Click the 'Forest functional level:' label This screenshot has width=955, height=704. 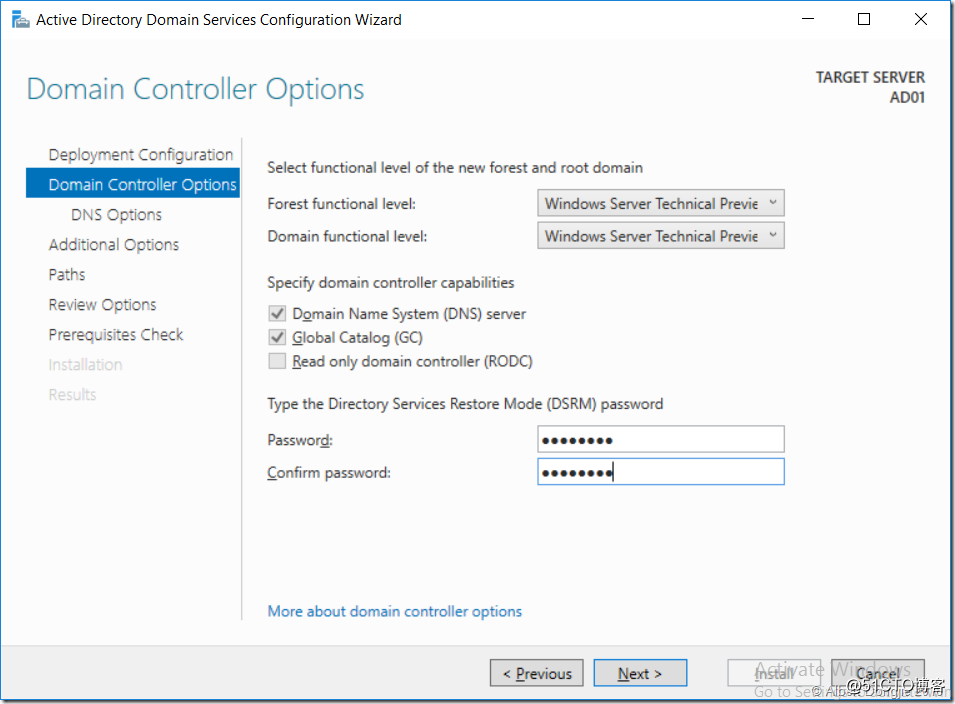tap(342, 204)
